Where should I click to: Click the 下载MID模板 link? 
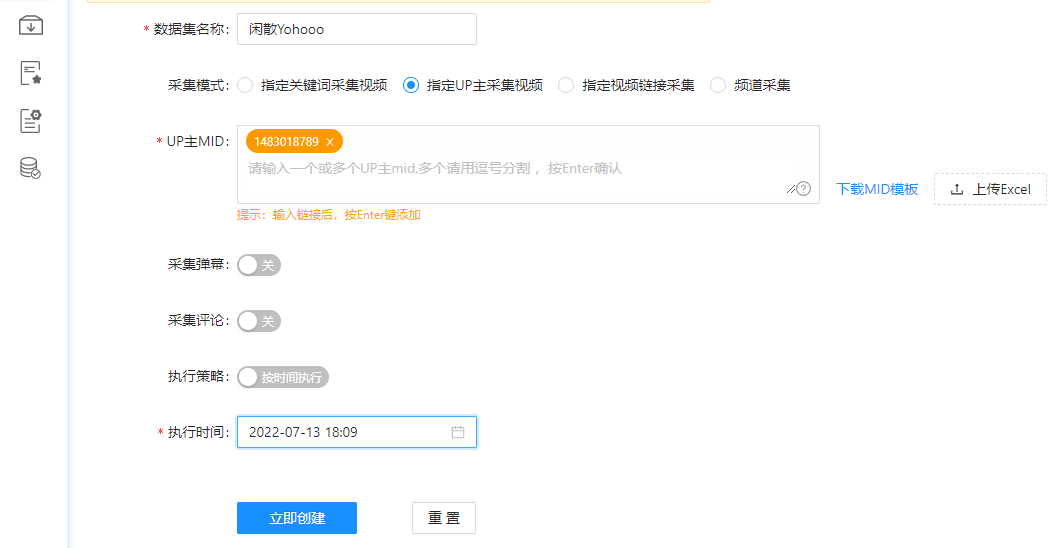click(877, 189)
